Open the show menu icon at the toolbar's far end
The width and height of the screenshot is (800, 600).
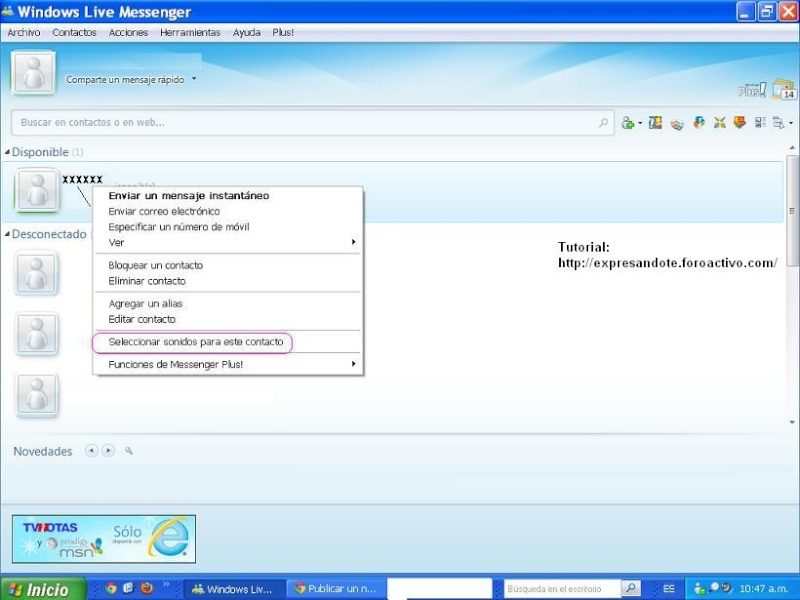tap(779, 122)
